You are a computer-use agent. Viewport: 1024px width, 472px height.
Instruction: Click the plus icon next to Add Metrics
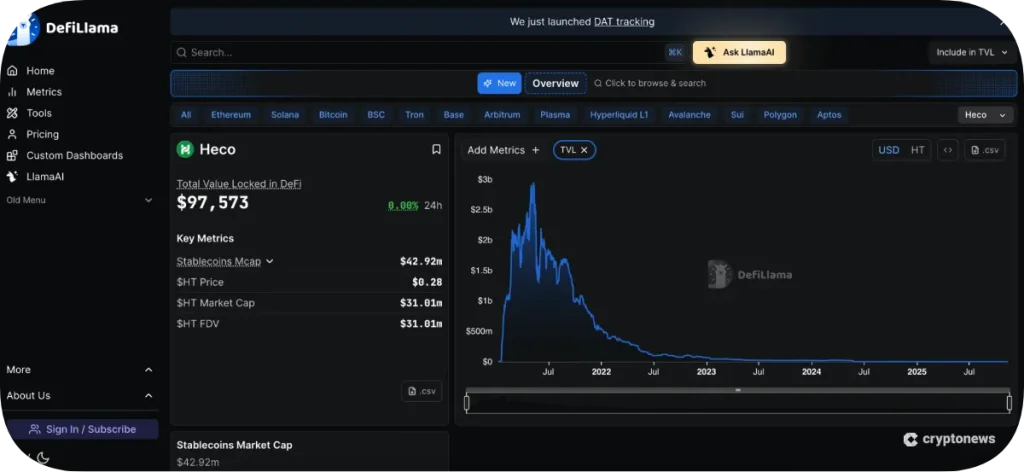(x=536, y=150)
